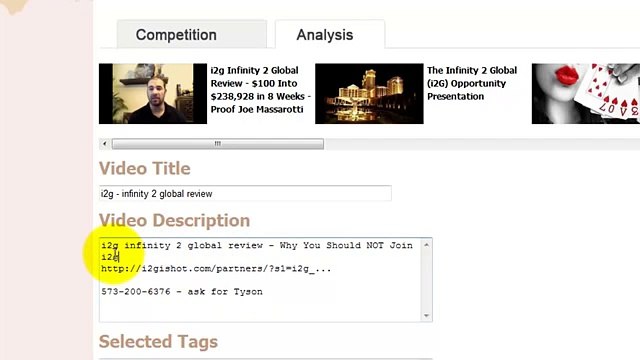Screen dimensions: 640x360
Task: Click the description scrollbar down arrow
Action: pos(427,316)
